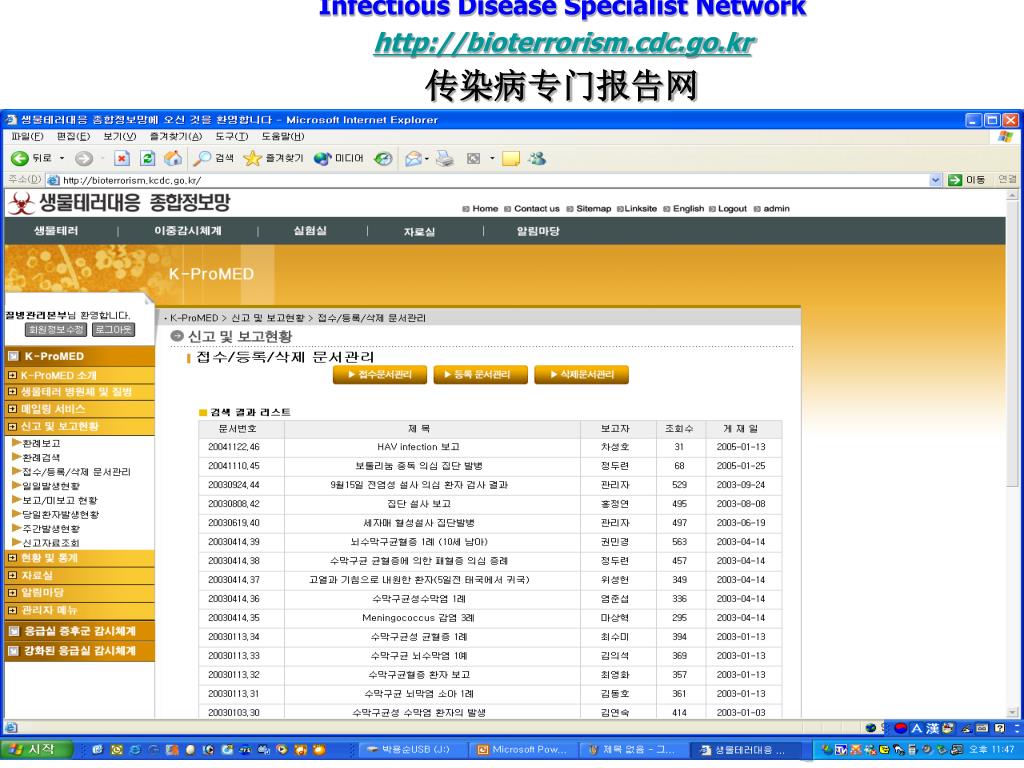Click the Print icon in toolbar
Image resolution: width=1024 pixels, height=768 pixels.
[x=445, y=158]
